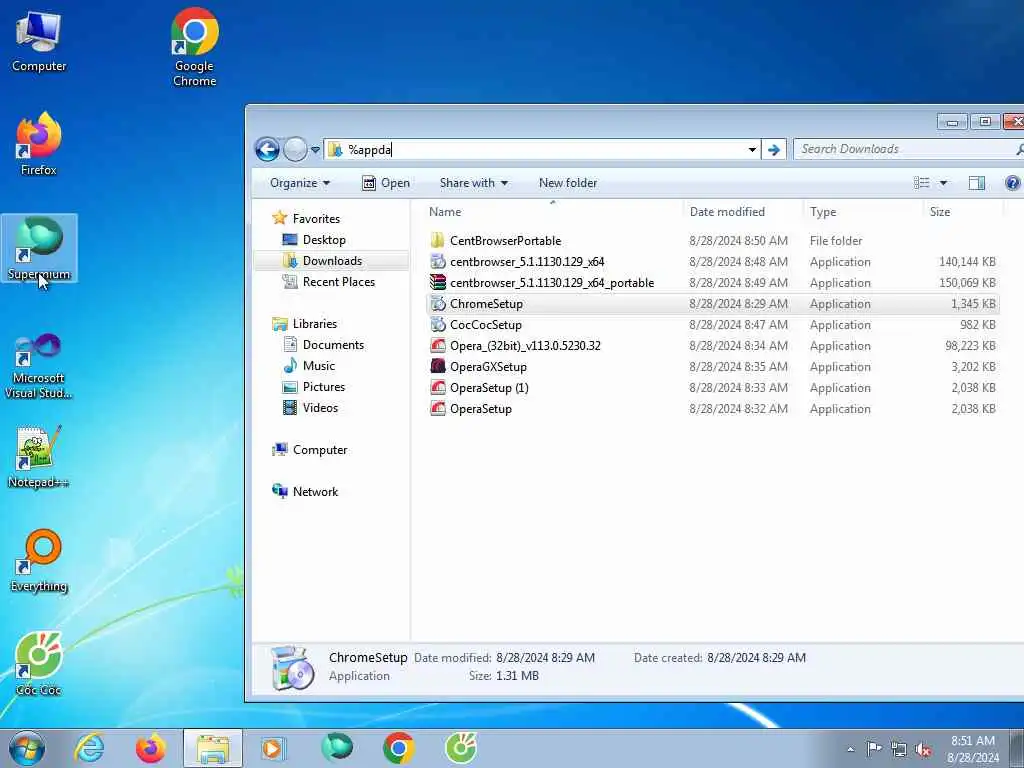Open Supermium from the taskbar
Viewport: 1024px width, 768px height.
pyautogui.click(x=337, y=748)
